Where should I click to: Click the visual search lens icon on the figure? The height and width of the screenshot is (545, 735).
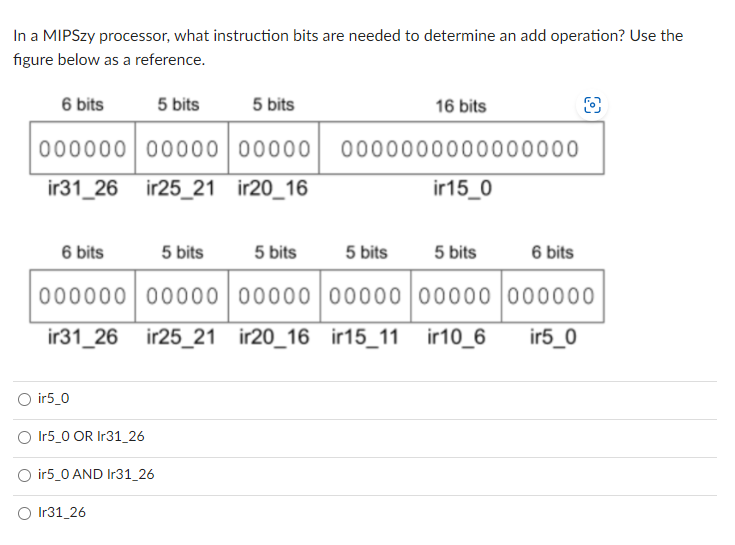592,105
